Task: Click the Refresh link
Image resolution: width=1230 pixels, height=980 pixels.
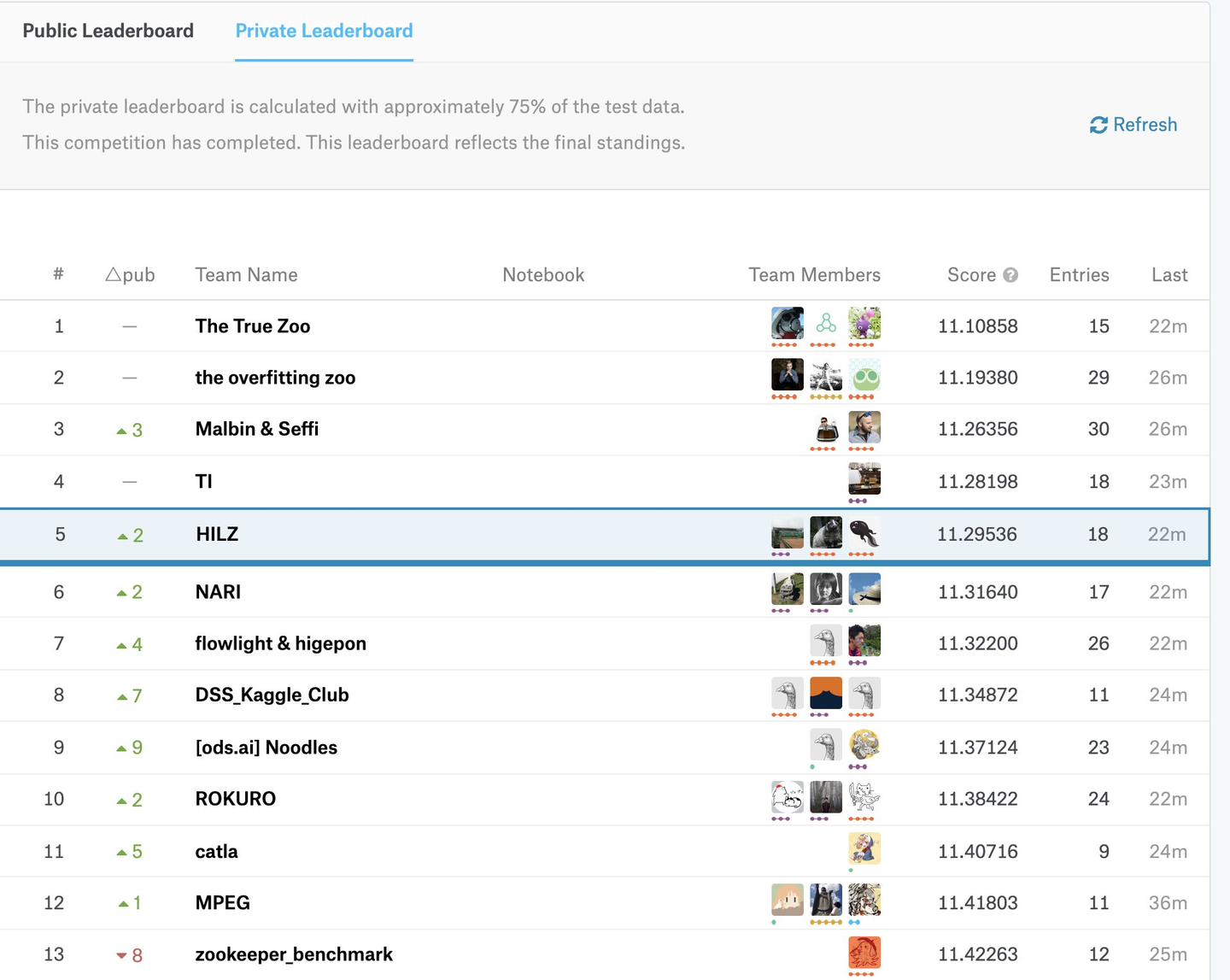Action: pyautogui.click(x=1145, y=125)
